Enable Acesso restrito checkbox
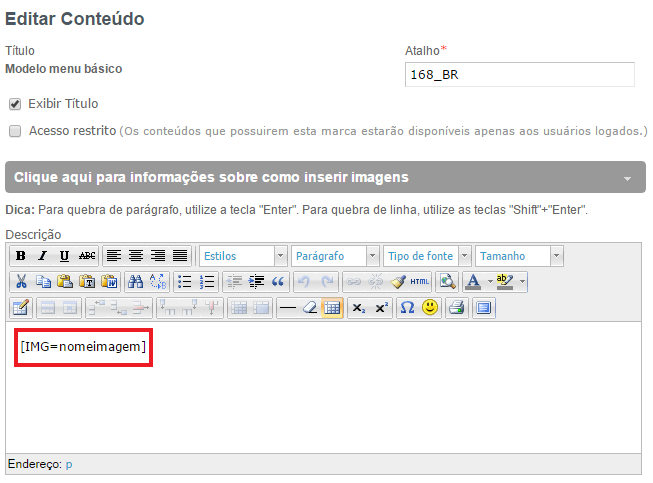653x483 pixels. pyautogui.click(x=15, y=131)
